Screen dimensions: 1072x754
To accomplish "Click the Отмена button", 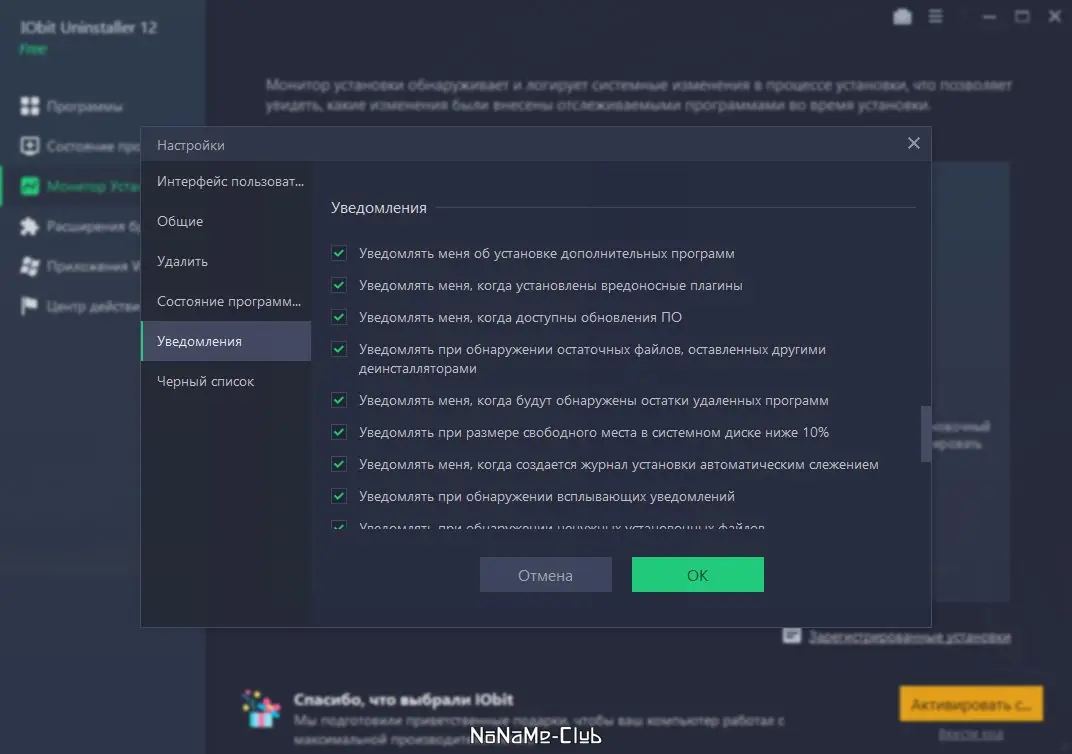I will point(546,575).
